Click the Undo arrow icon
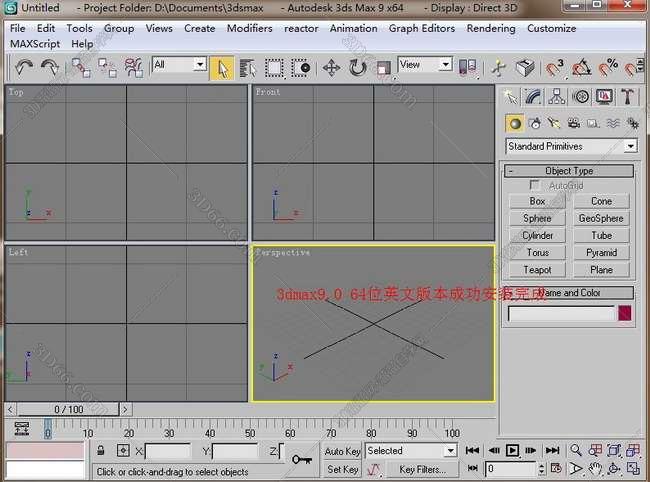Viewport: 650px width, 482px height. tap(24, 67)
